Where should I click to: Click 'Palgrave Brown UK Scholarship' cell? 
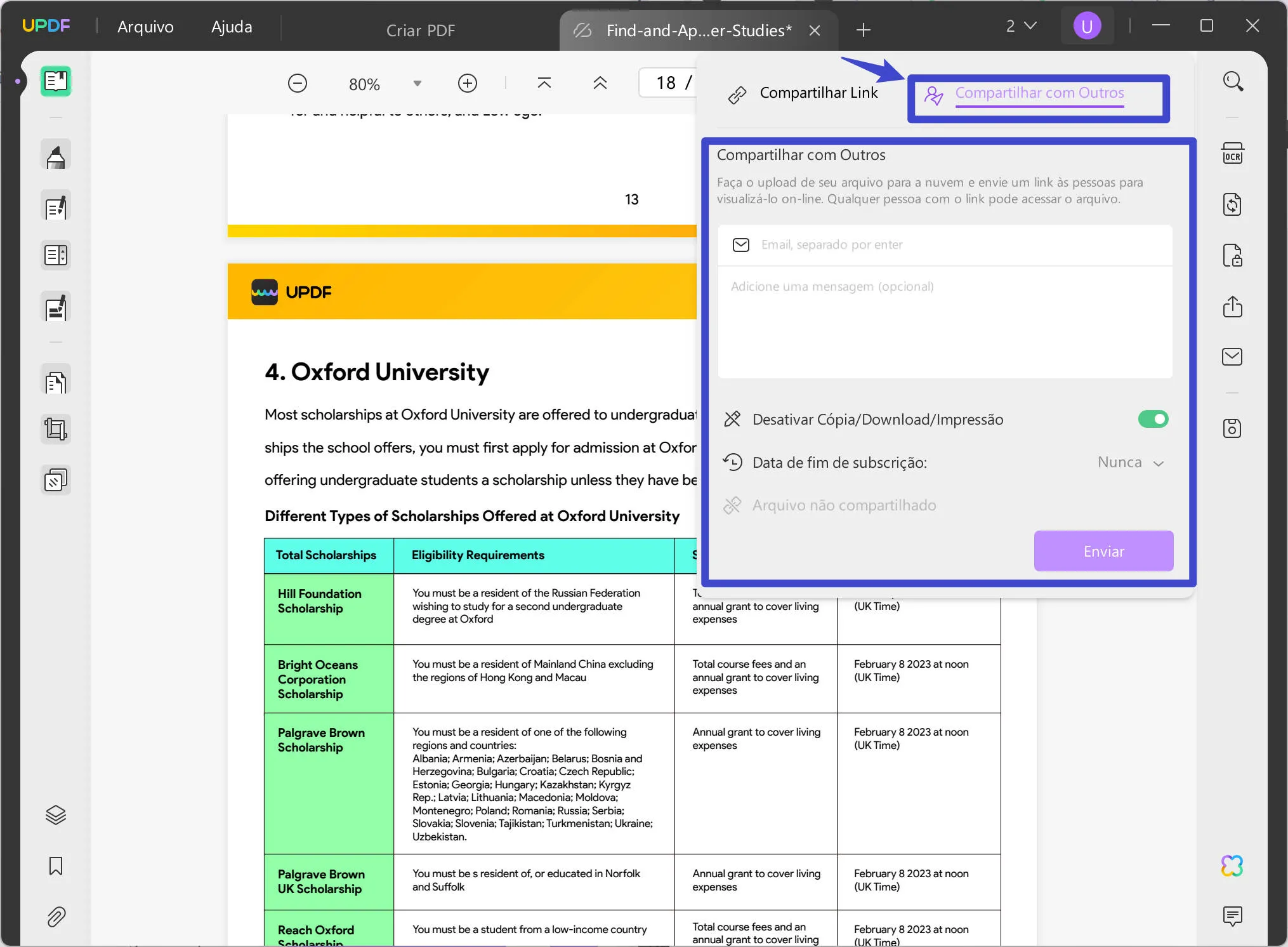(329, 882)
